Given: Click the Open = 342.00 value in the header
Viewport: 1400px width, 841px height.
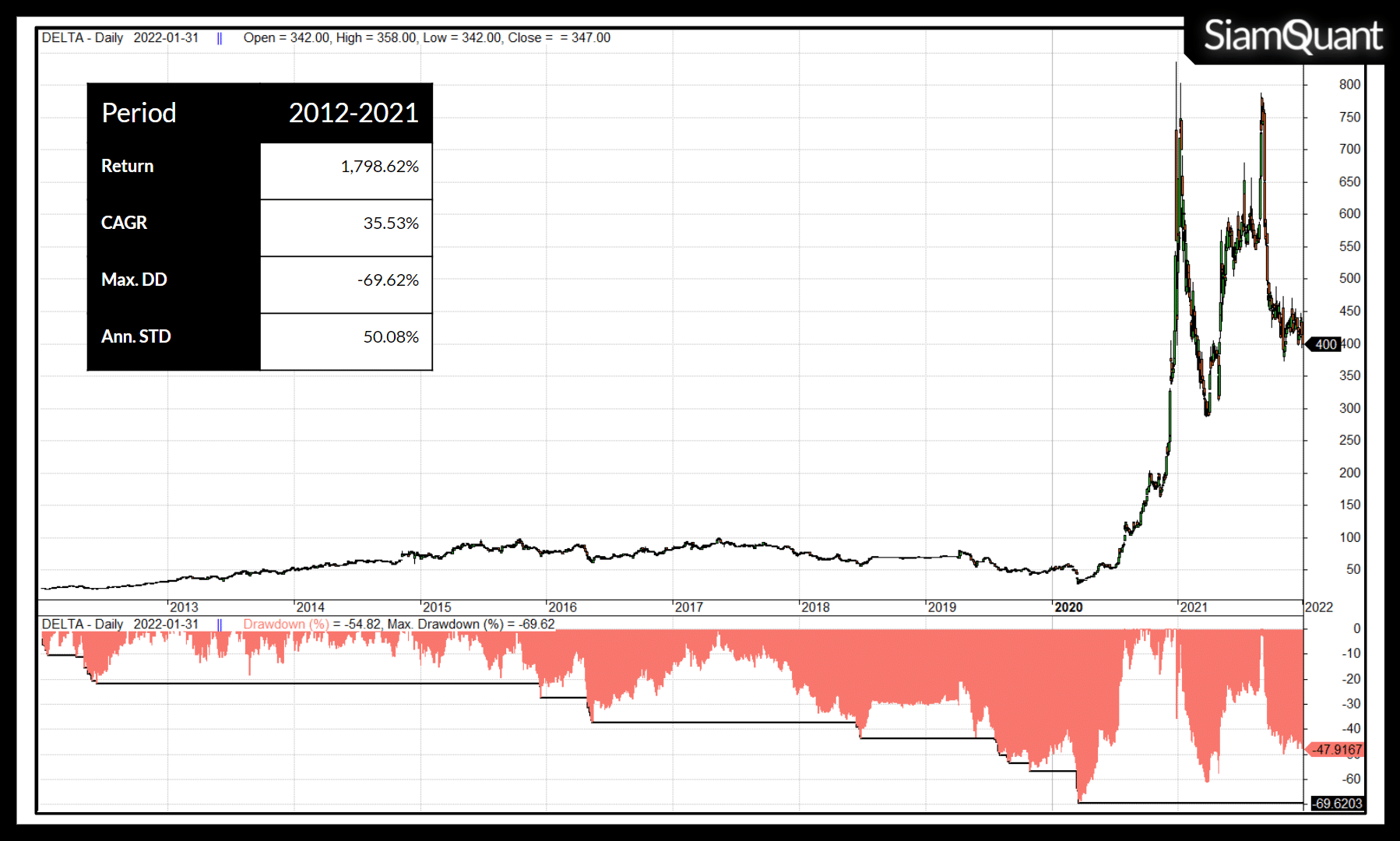Looking at the screenshot, I should (287, 38).
